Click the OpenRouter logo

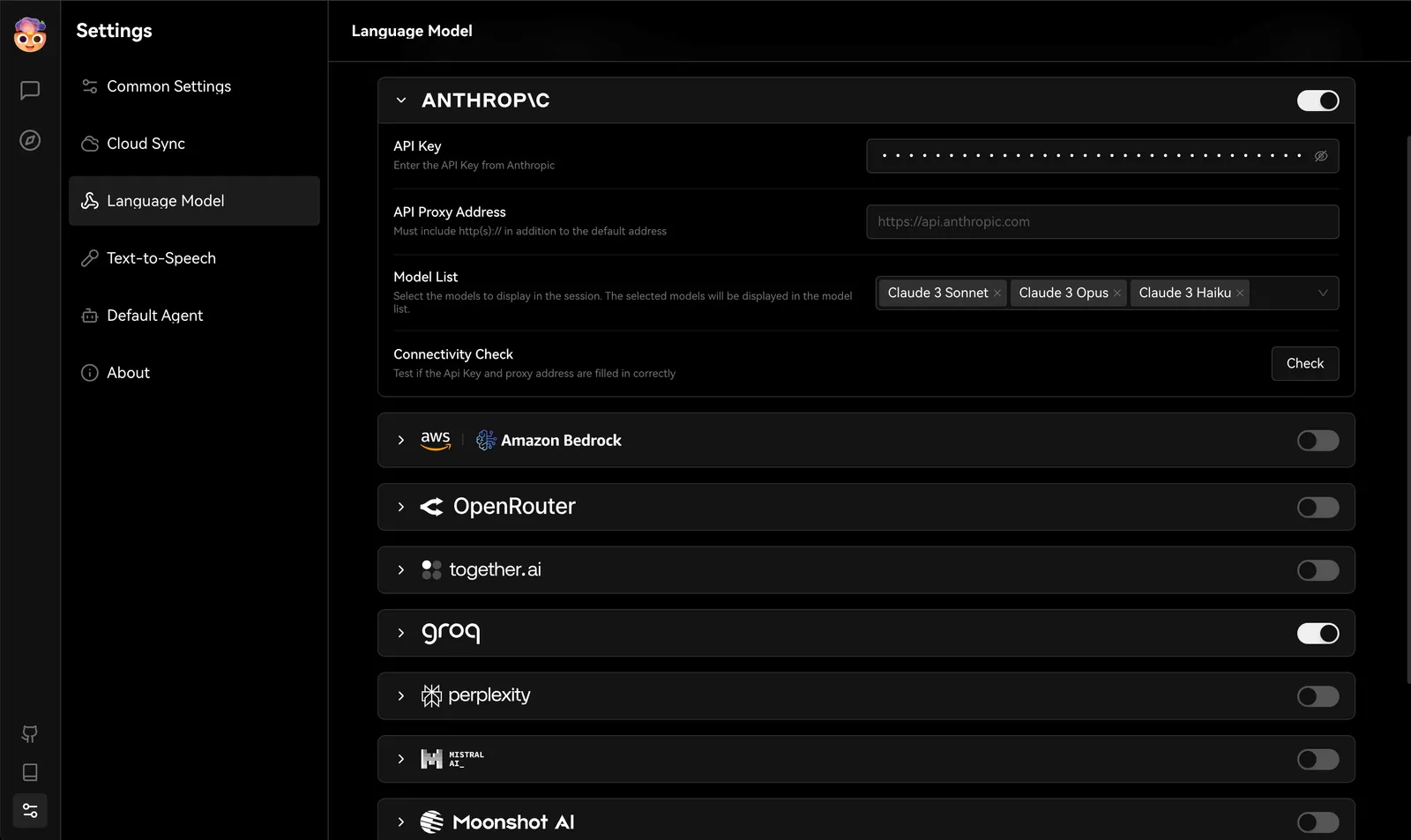coord(497,507)
